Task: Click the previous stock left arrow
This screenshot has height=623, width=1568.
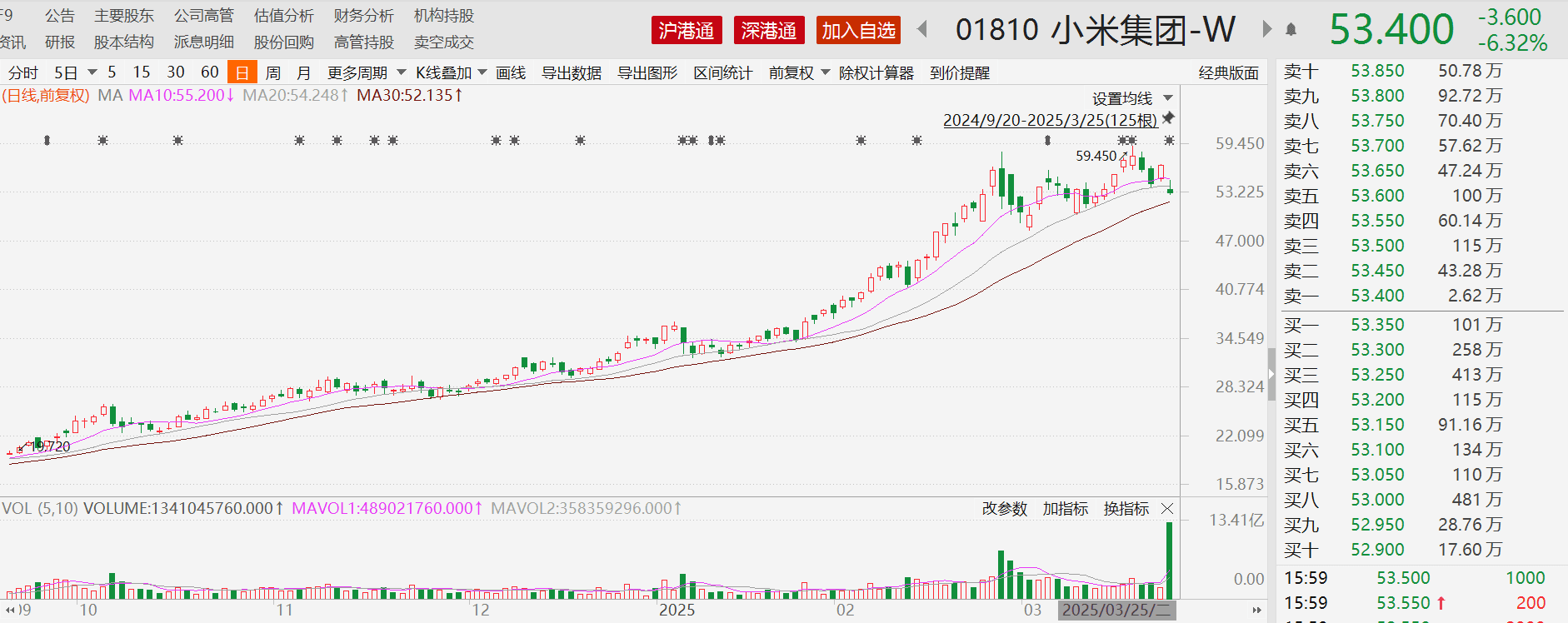Action: [922, 30]
